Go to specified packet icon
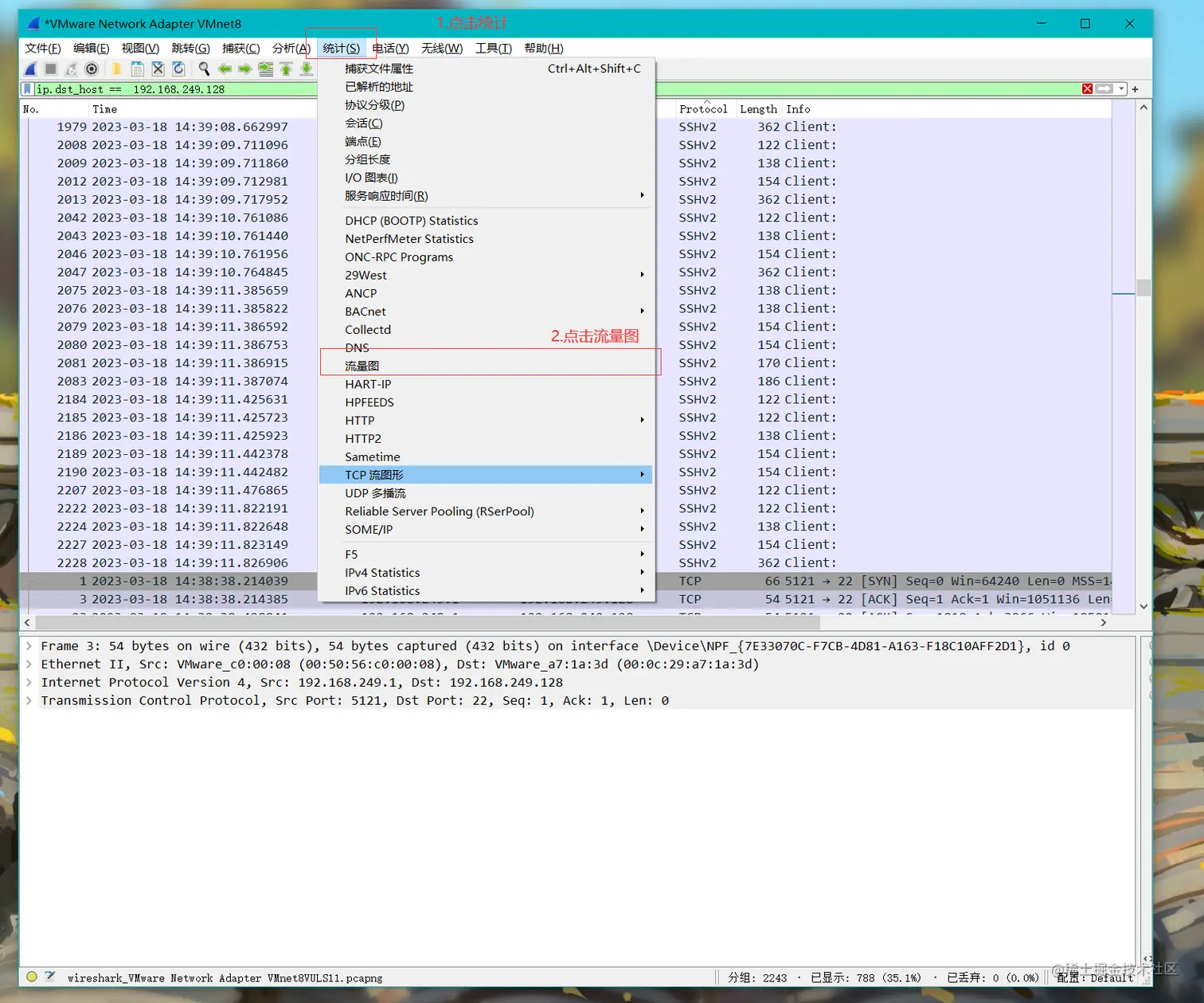Image resolution: width=1204 pixels, height=1003 pixels. click(x=265, y=69)
